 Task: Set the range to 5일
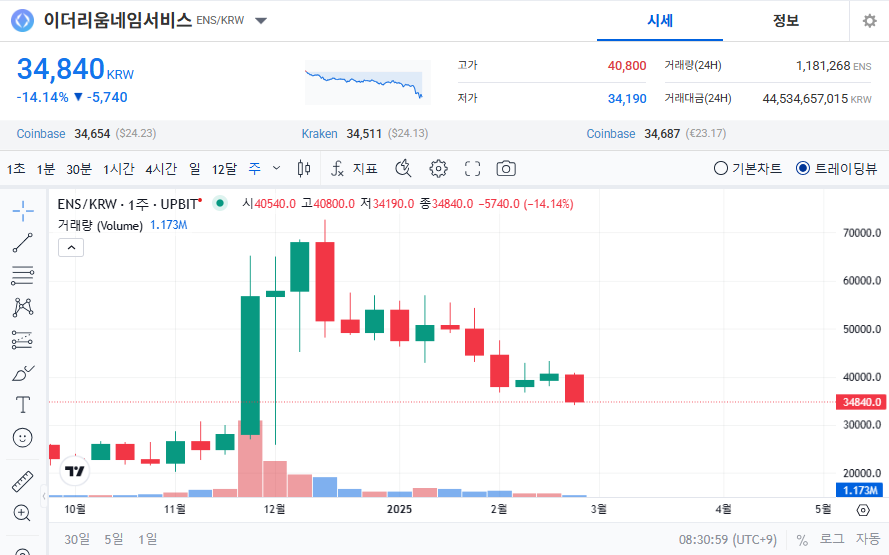[113, 539]
